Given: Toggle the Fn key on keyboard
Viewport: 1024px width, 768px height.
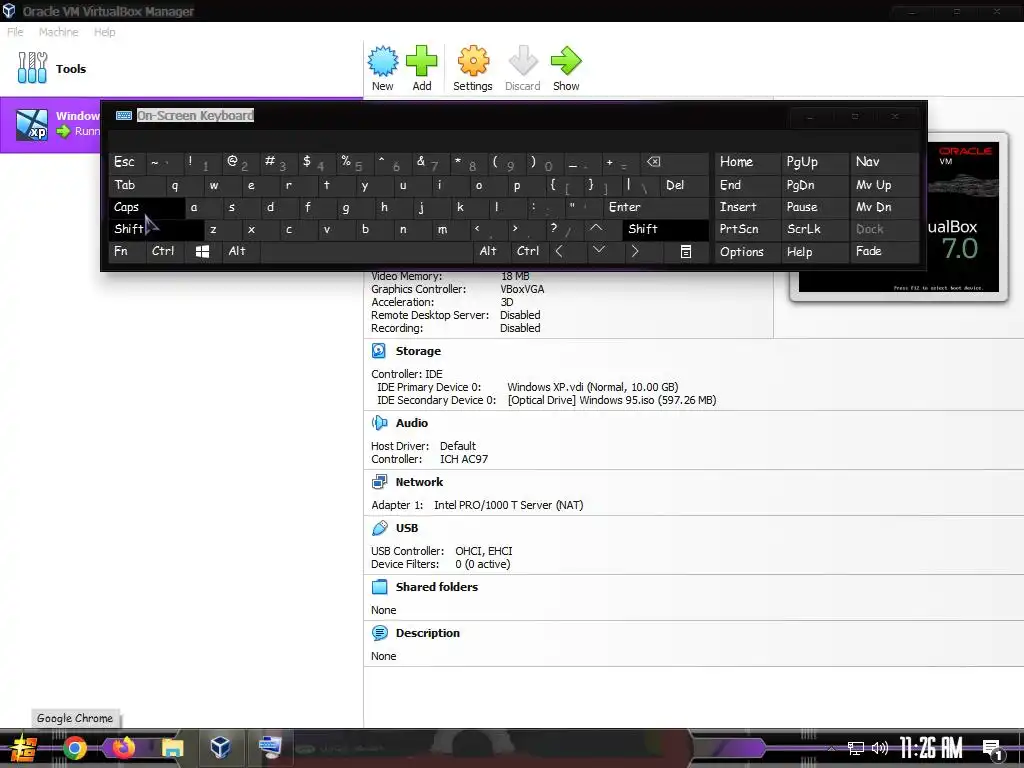Looking at the screenshot, I should pyautogui.click(x=127, y=251).
